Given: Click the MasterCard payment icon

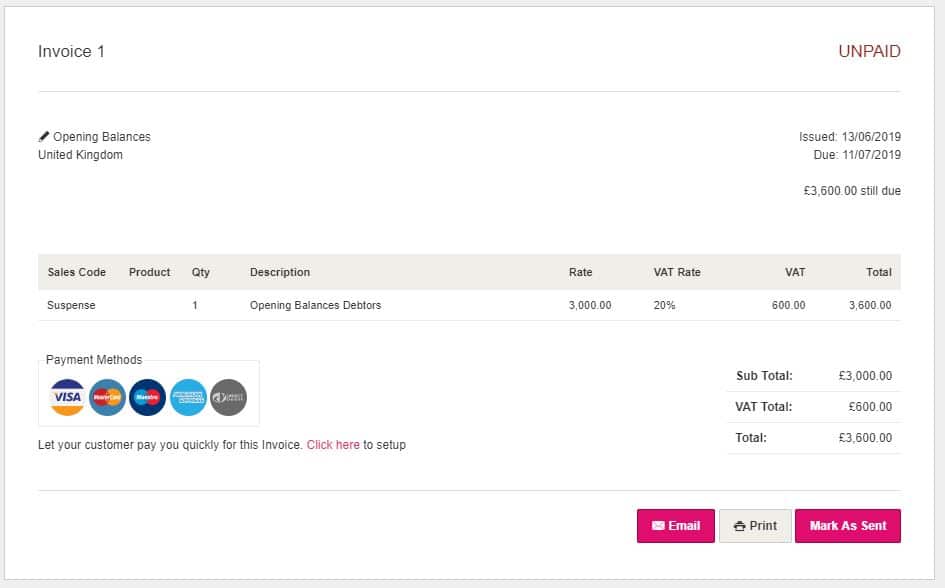Looking at the screenshot, I should pos(108,397).
